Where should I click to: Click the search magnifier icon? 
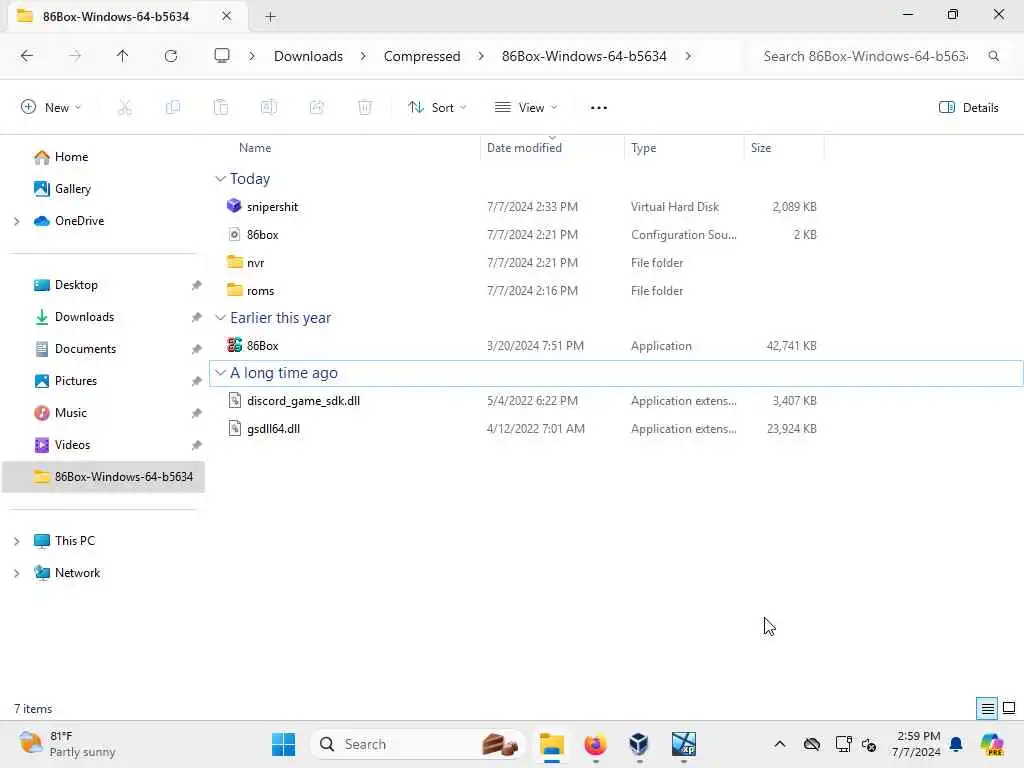tap(993, 56)
